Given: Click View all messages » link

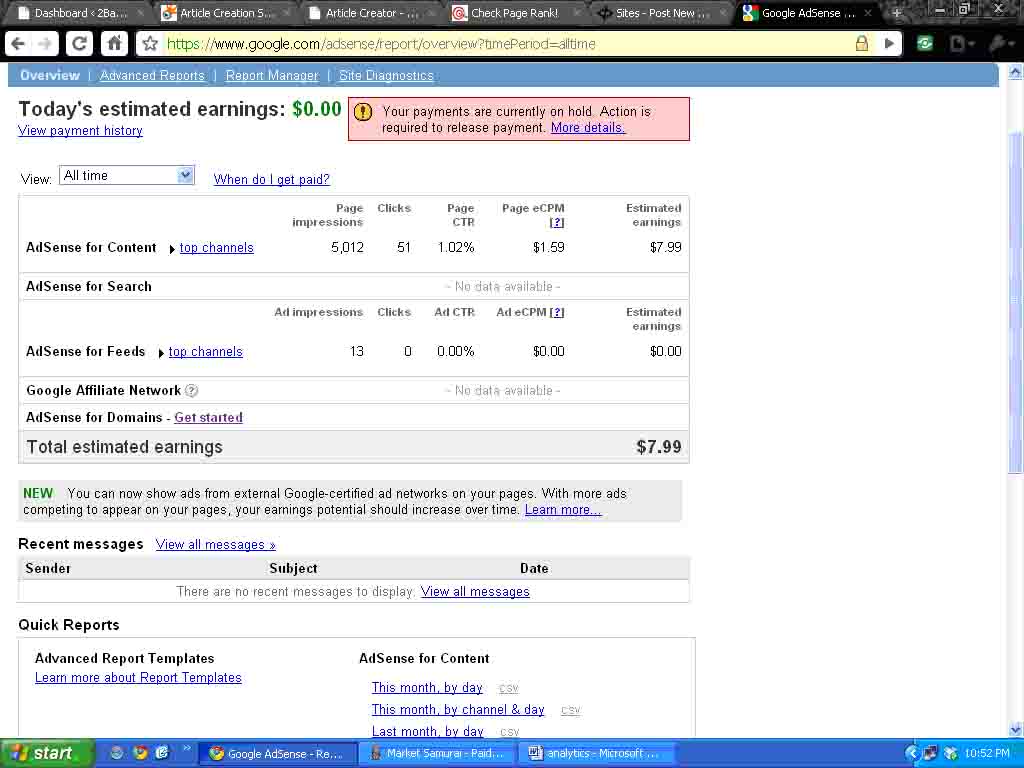Looking at the screenshot, I should pos(216,544).
